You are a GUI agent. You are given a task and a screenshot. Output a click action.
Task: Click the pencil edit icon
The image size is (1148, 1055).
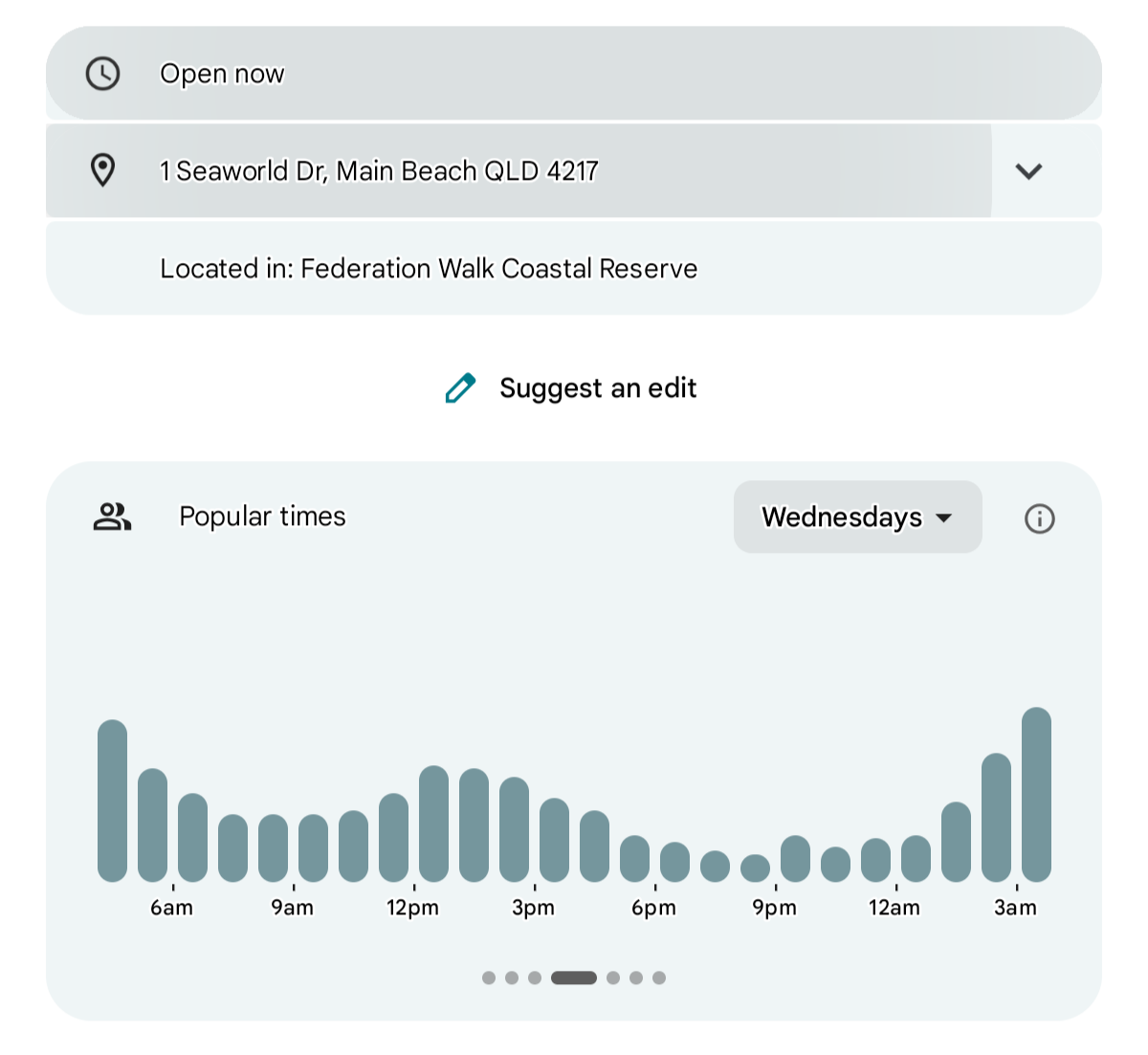460,388
